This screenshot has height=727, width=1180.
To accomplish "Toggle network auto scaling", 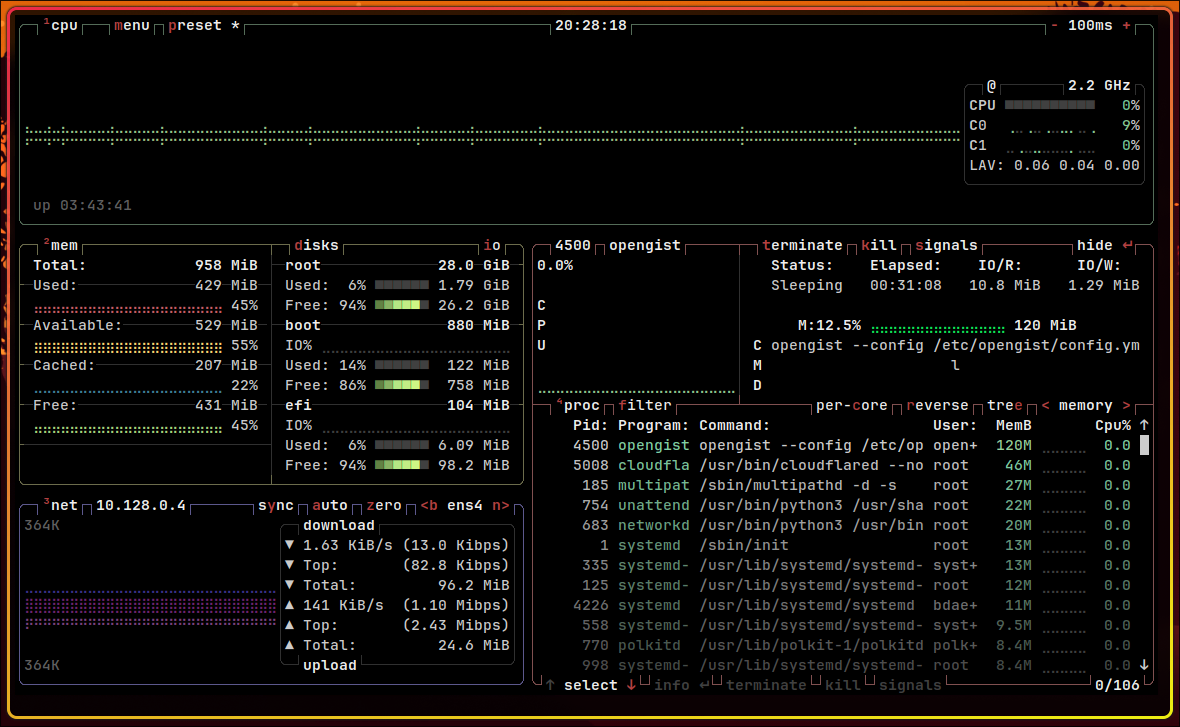I will pyautogui.click(x=330, y=505).
